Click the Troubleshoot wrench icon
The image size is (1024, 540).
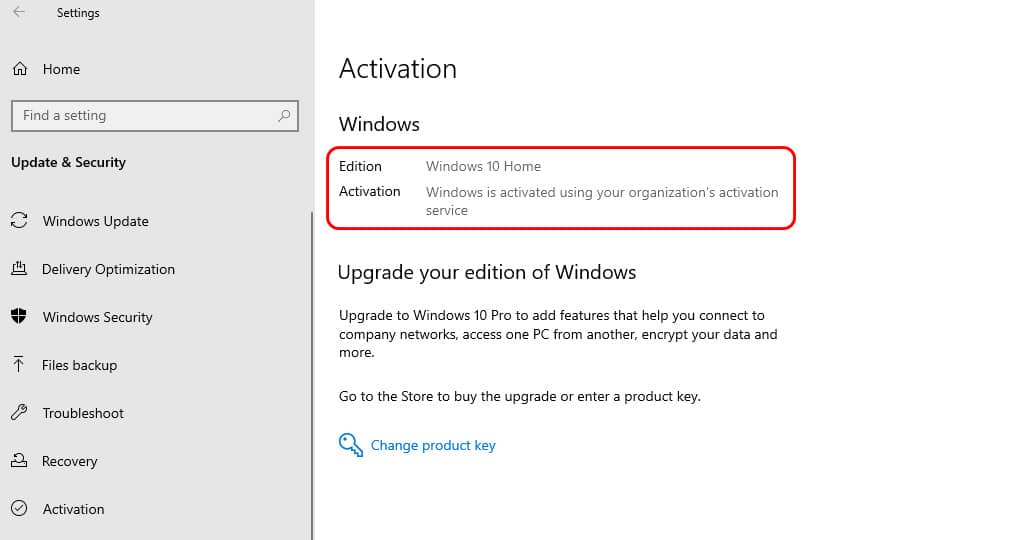click(x=20, y=413)
